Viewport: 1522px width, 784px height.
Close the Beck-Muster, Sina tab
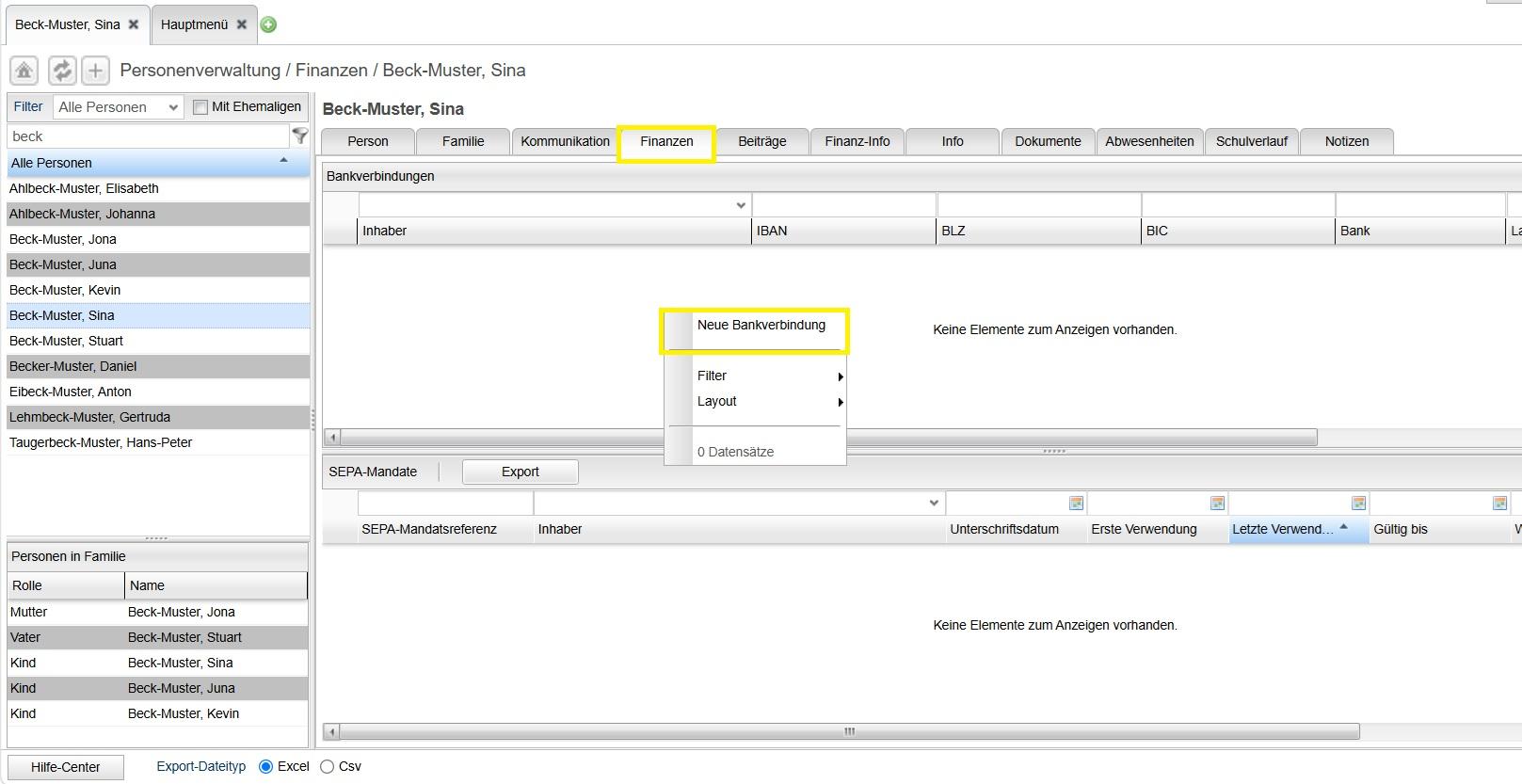(x=134, y=24)
